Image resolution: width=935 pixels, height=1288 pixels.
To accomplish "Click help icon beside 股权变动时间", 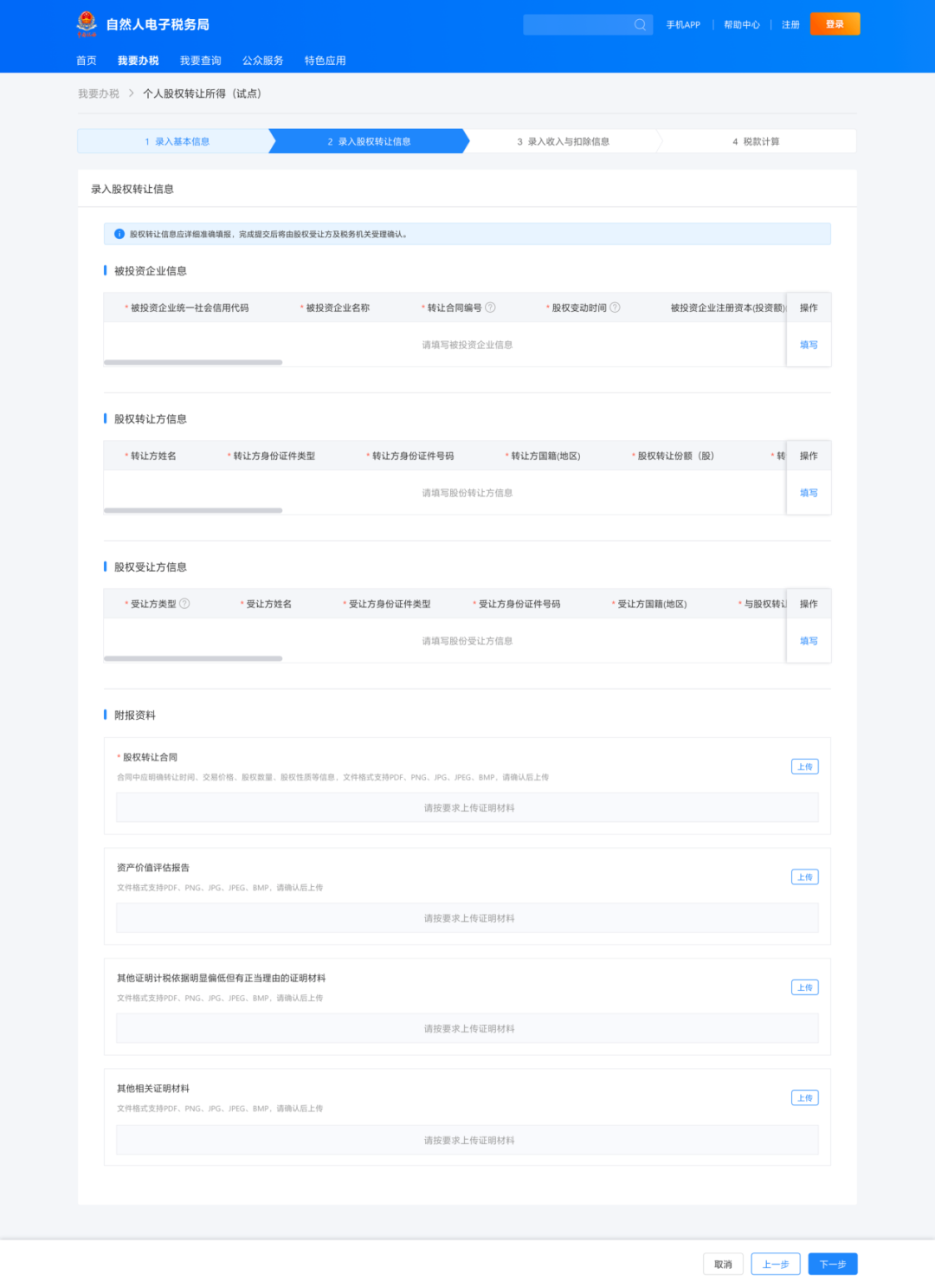I will pos(615,307).
